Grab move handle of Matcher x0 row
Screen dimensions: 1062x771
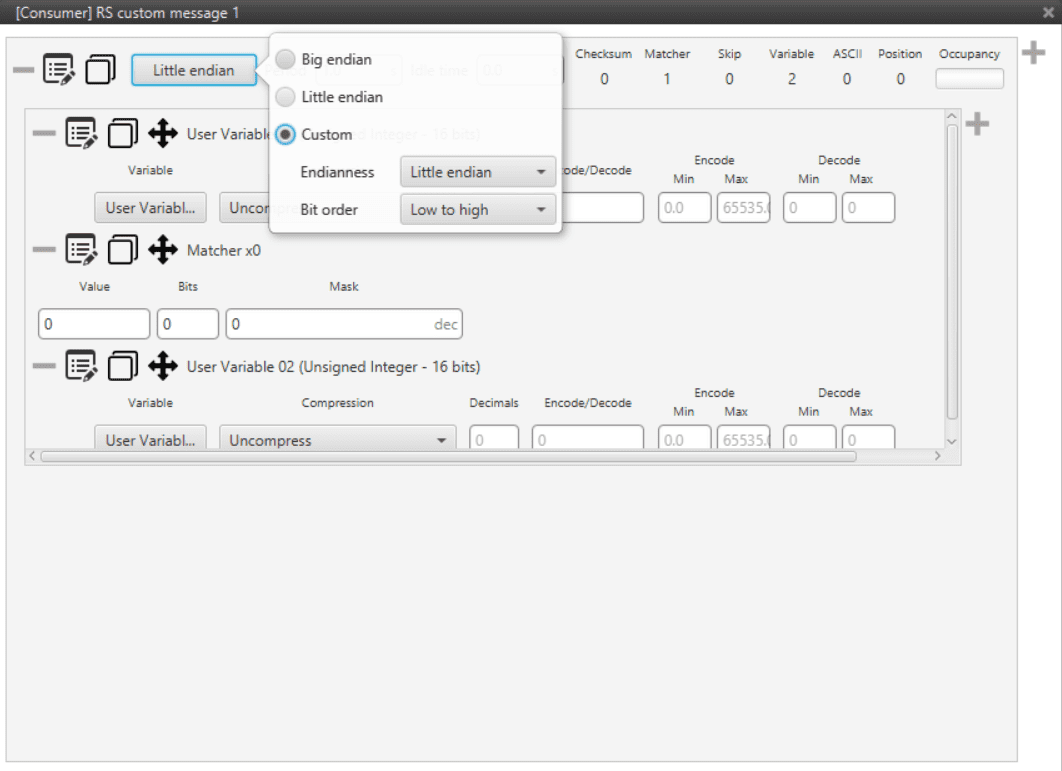(163, 250)
